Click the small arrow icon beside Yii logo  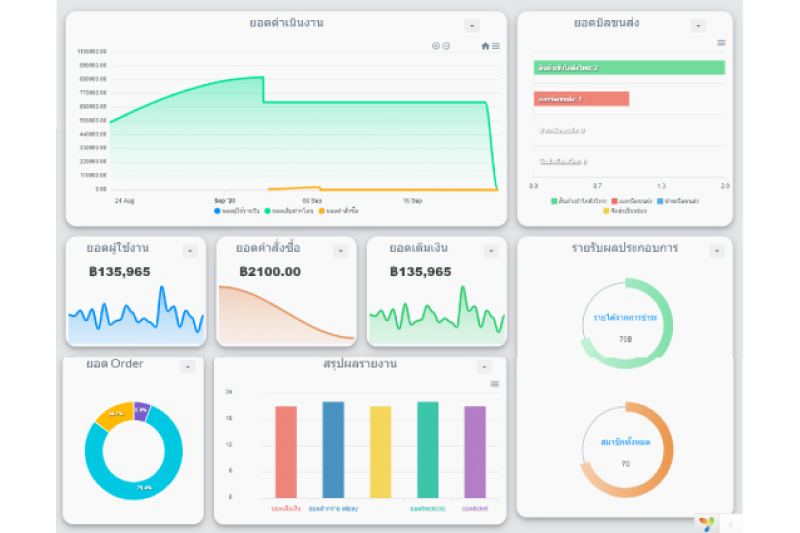click(x=730, y=524)
